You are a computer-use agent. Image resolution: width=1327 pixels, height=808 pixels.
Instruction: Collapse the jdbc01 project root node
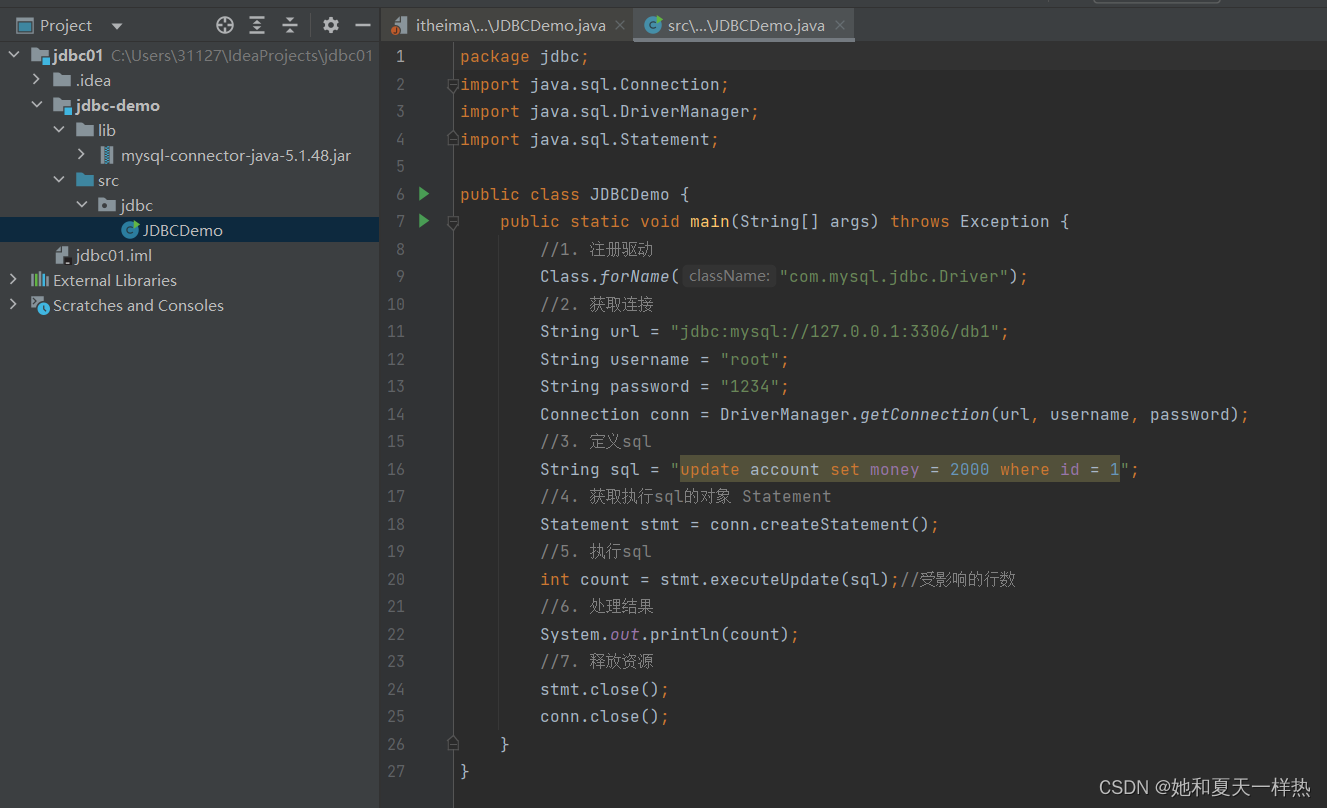point(13,55)
